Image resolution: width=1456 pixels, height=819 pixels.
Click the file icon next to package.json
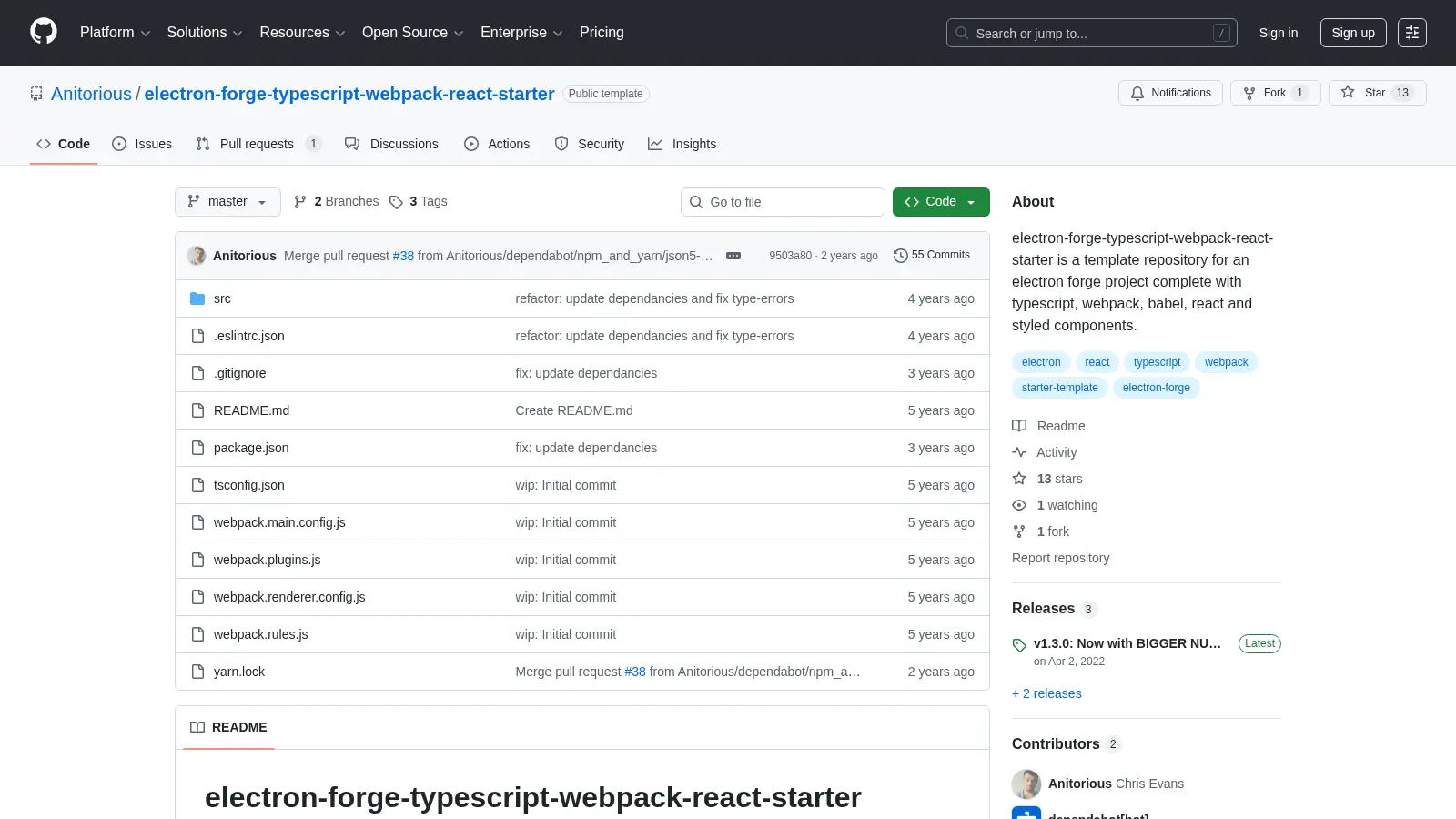tap(197, 448)
